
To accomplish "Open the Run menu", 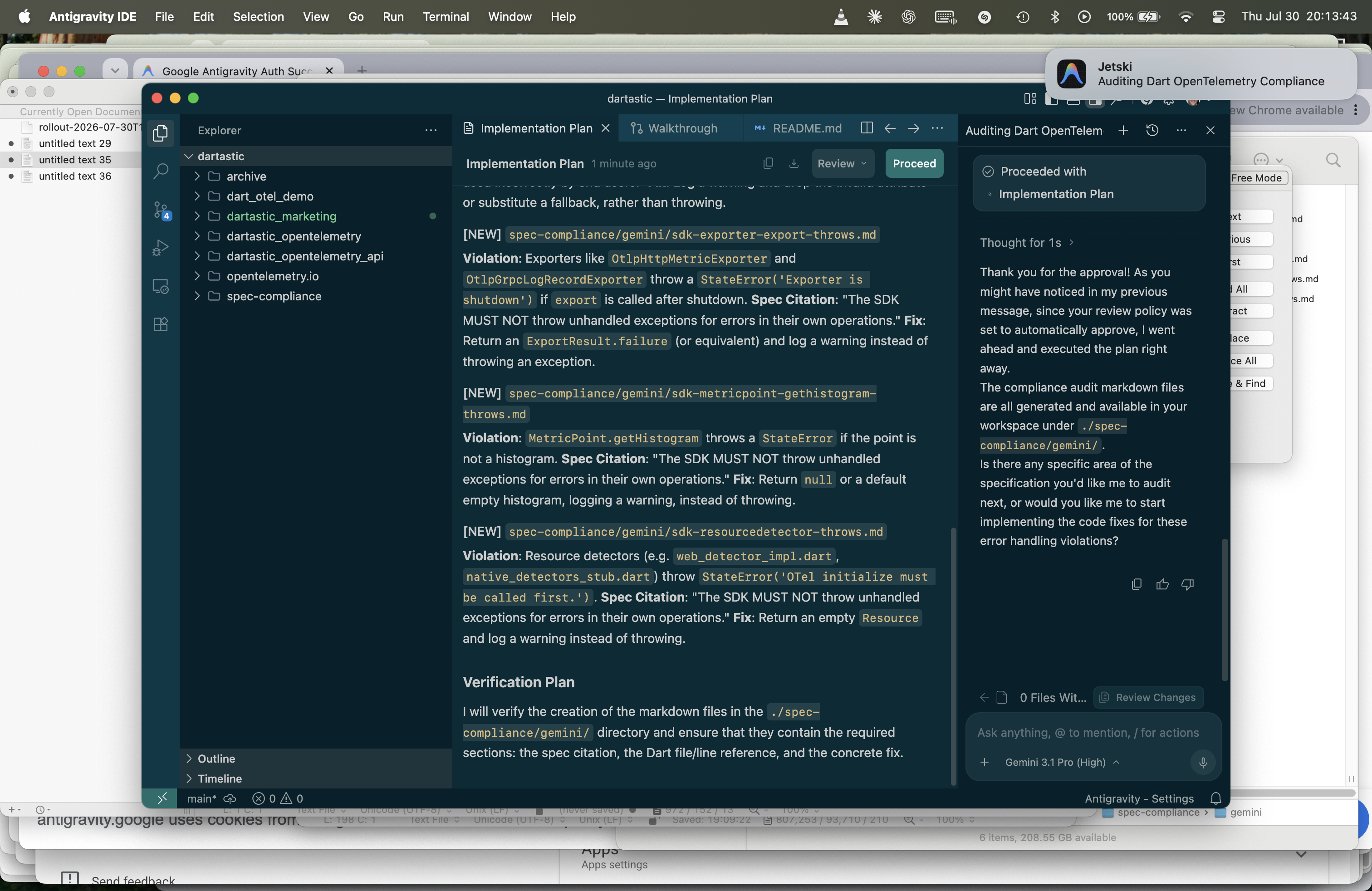I will coord(392,17).
